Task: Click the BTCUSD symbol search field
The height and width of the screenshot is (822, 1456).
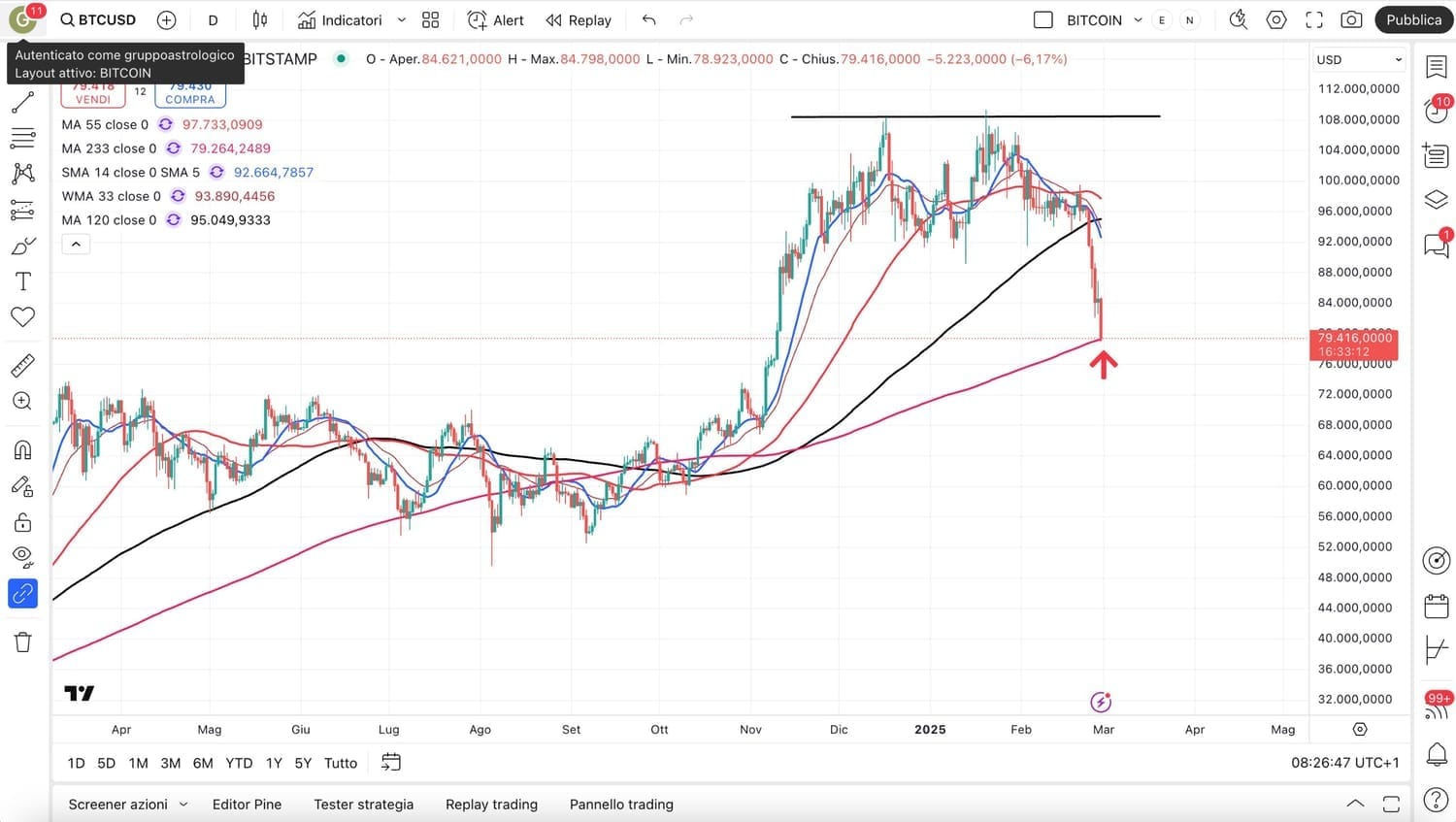Action: point(98,19)
